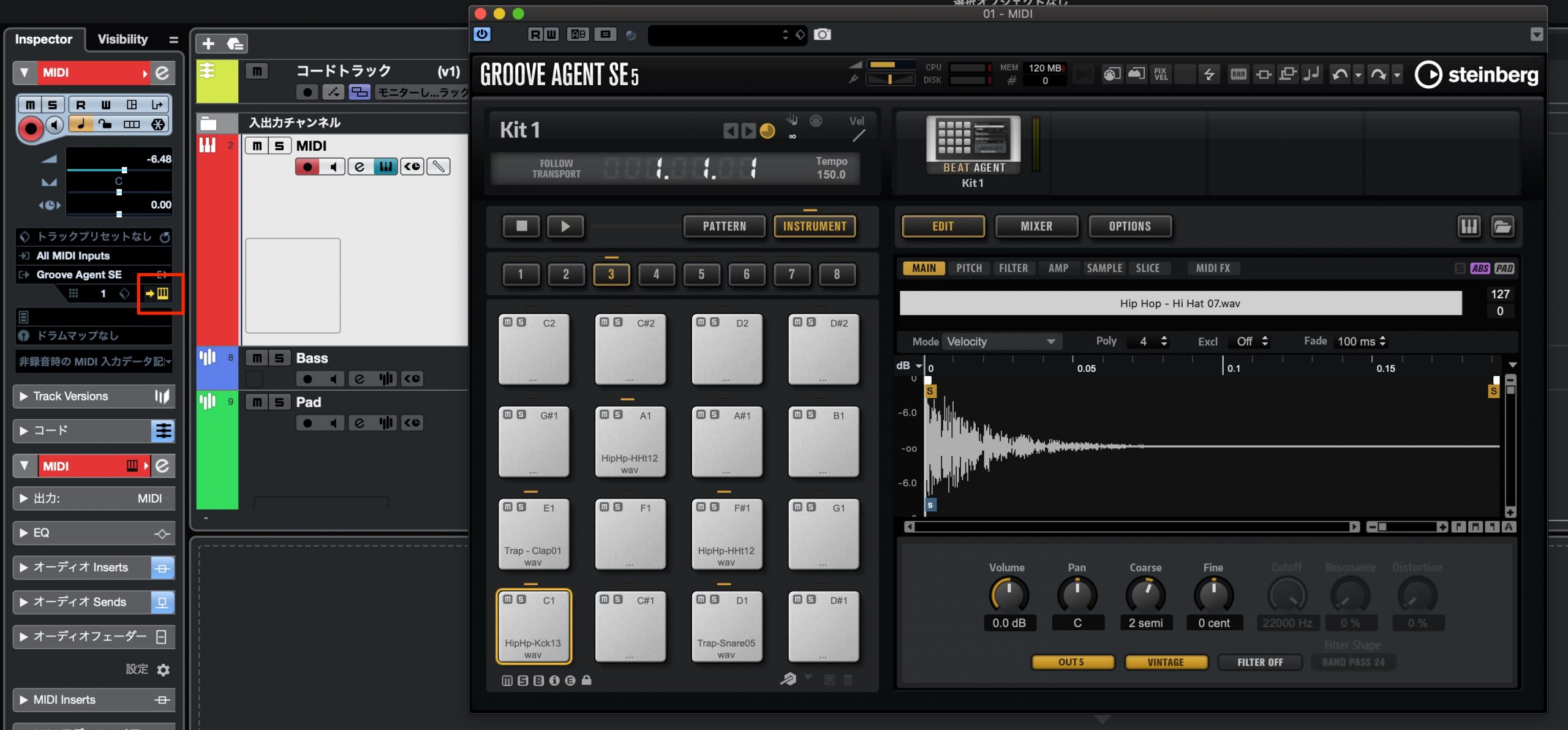Select pad group 5 button
1568x730 pixels.
tap(701, 274)
